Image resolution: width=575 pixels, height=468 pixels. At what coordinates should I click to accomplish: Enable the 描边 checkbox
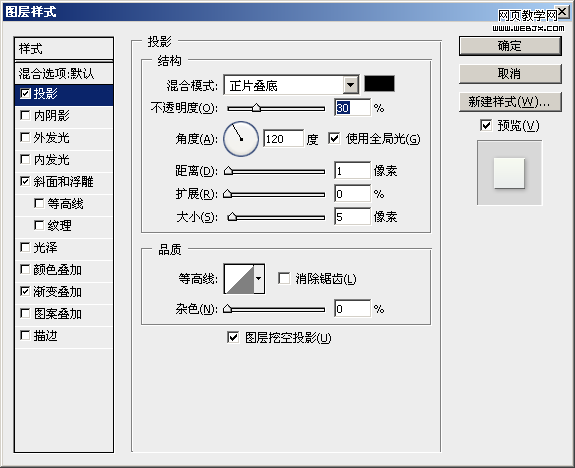point(25,336)
